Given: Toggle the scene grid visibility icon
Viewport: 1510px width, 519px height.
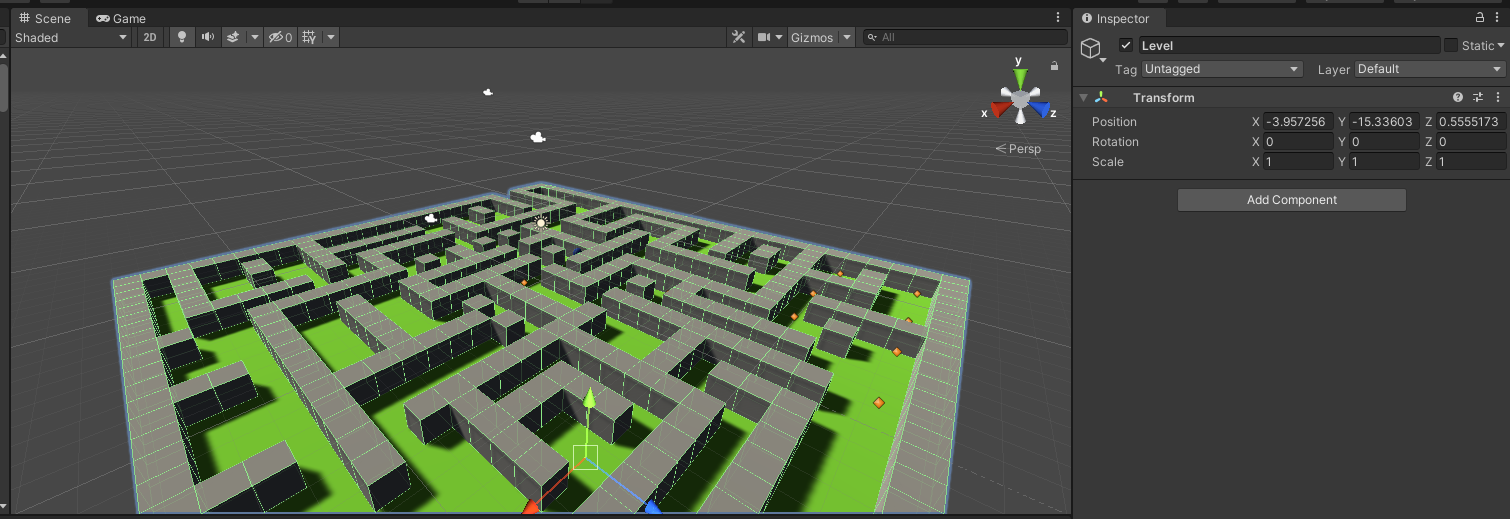Looking at the screenshot, I should click(x=309, y=37).
